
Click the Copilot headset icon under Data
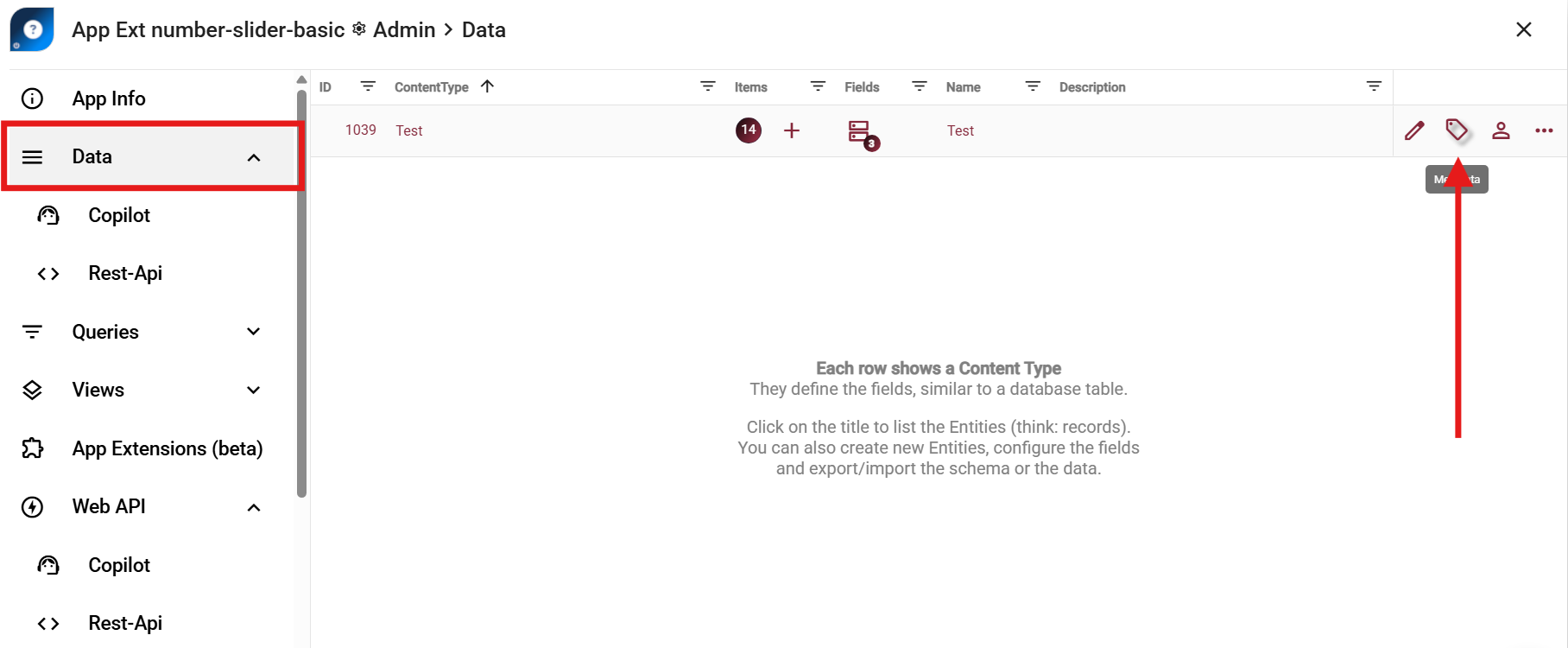tap(48, 215)
